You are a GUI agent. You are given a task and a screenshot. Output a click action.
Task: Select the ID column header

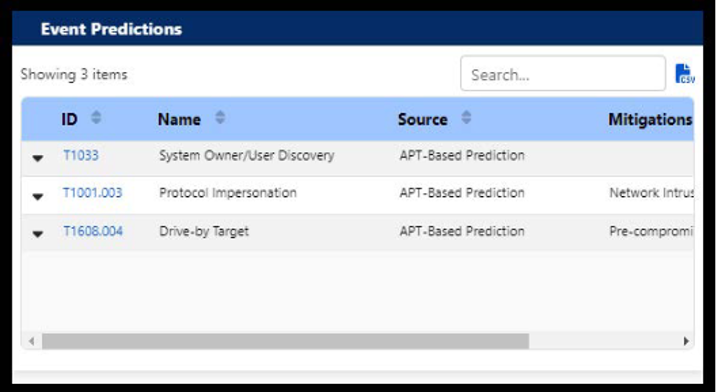pyautogui.click(x=69, y=120)
